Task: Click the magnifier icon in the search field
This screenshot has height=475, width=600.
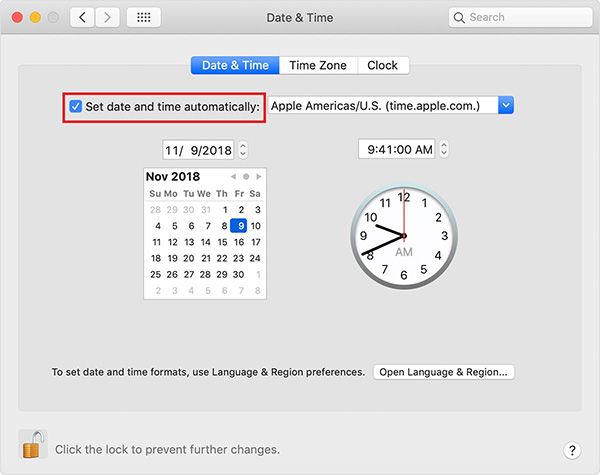Action: pyautogui.click(x=459, y=18)
